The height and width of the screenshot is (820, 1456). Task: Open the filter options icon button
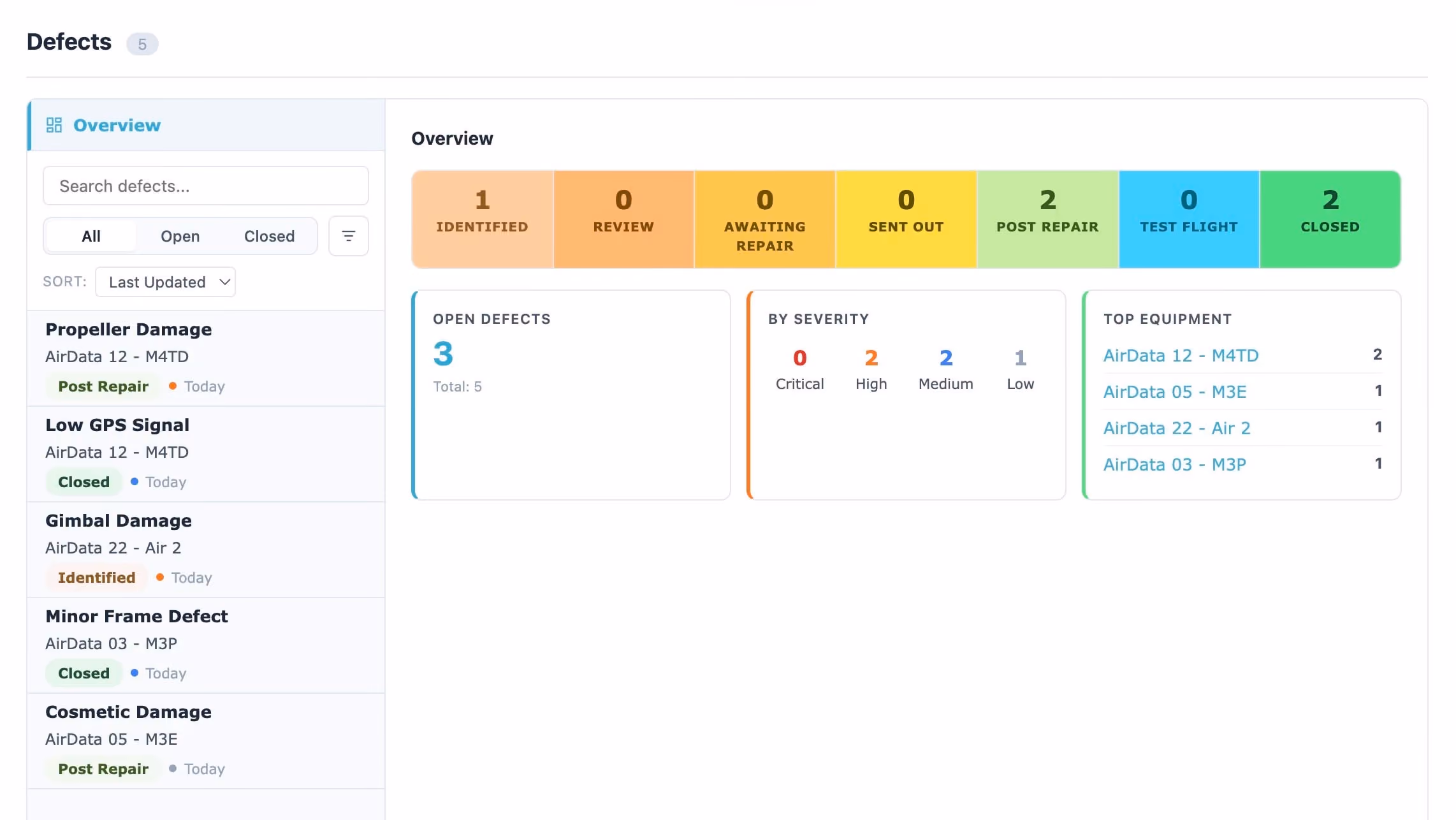[x=349, y=236]
